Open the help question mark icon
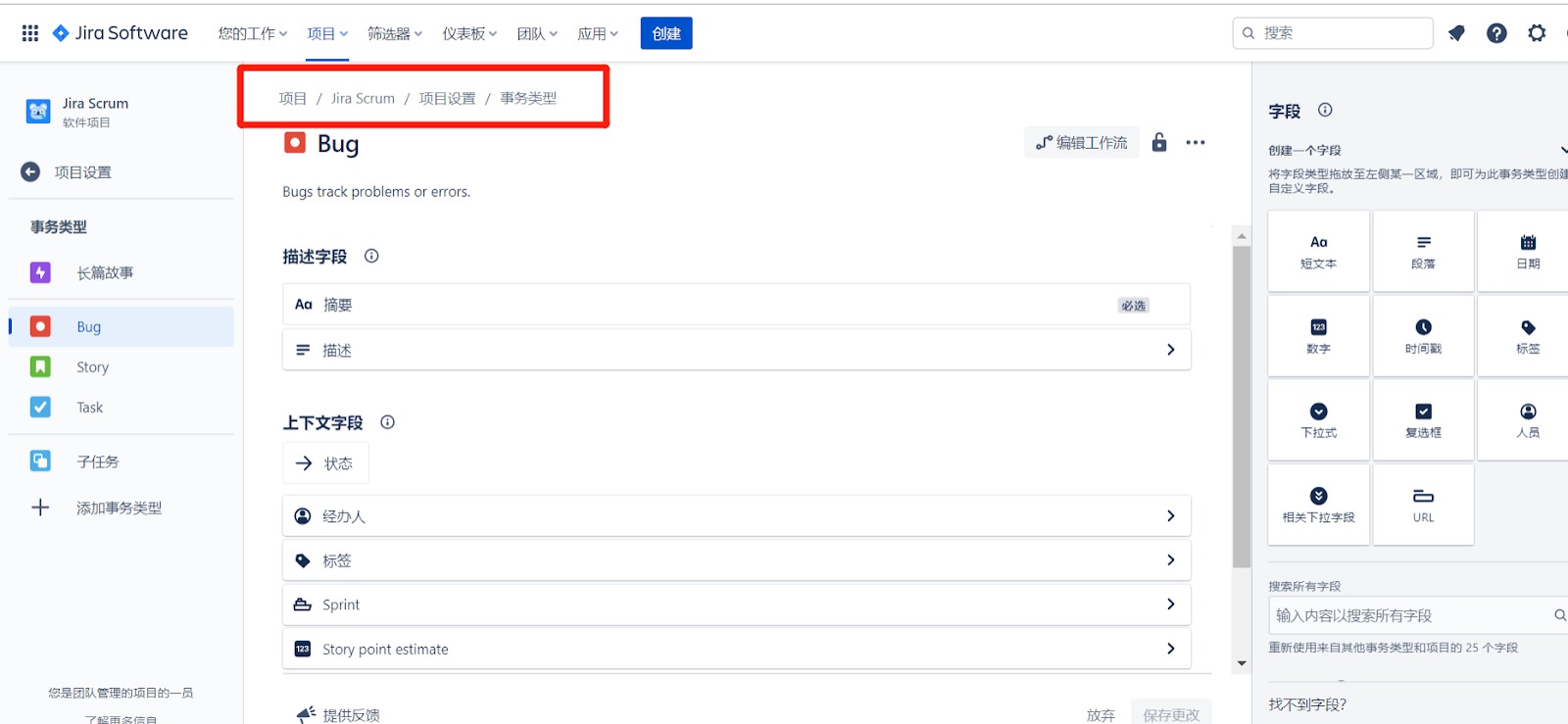This screenshot has width=1568, height=724. click(1496, 33)
